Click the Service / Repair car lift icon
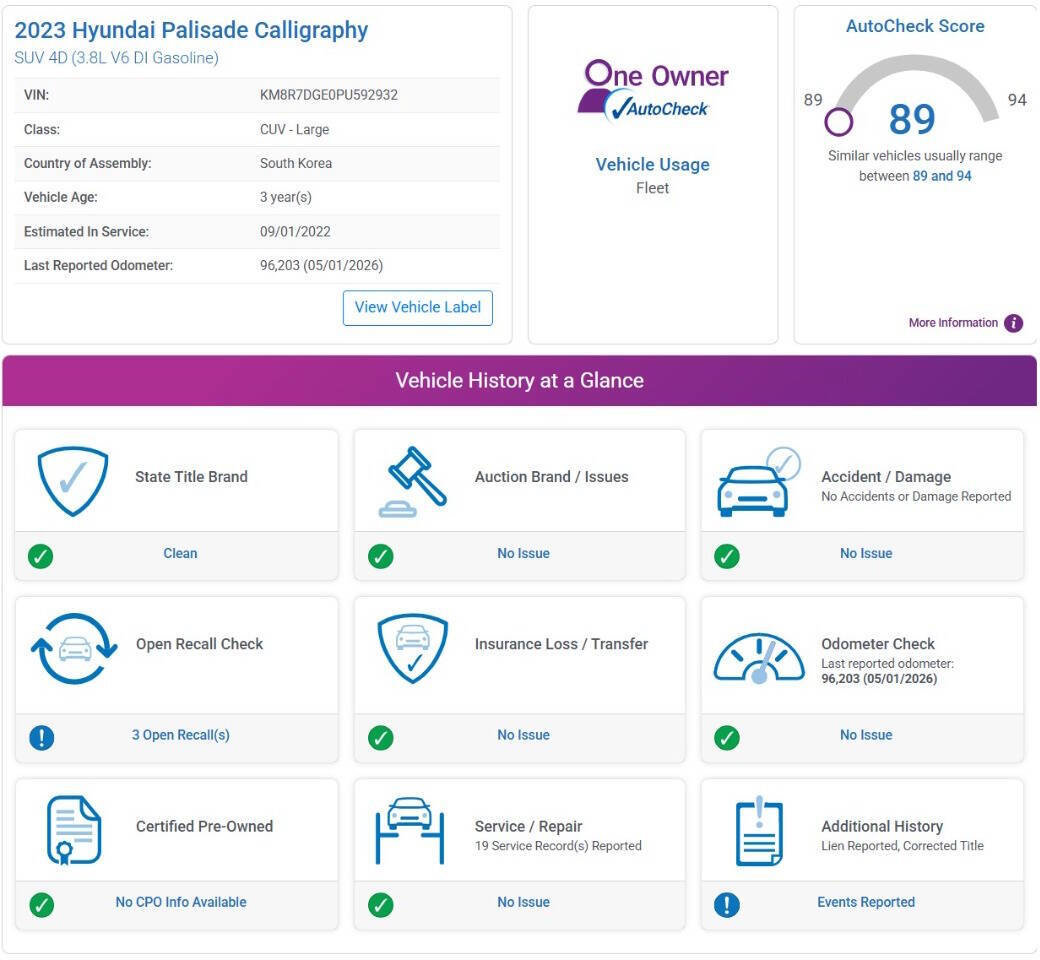 pos(410,830)
